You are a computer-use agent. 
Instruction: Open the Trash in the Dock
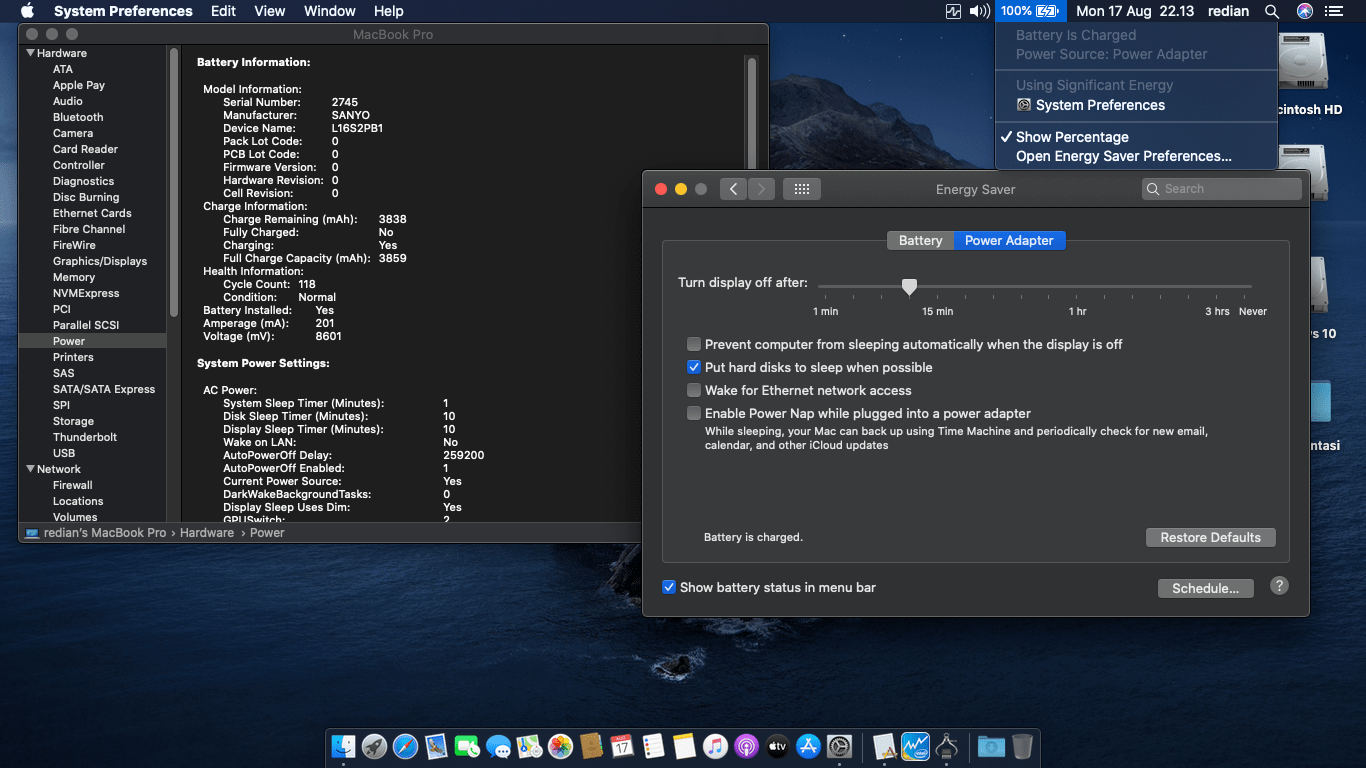(x=1022, y=746)
